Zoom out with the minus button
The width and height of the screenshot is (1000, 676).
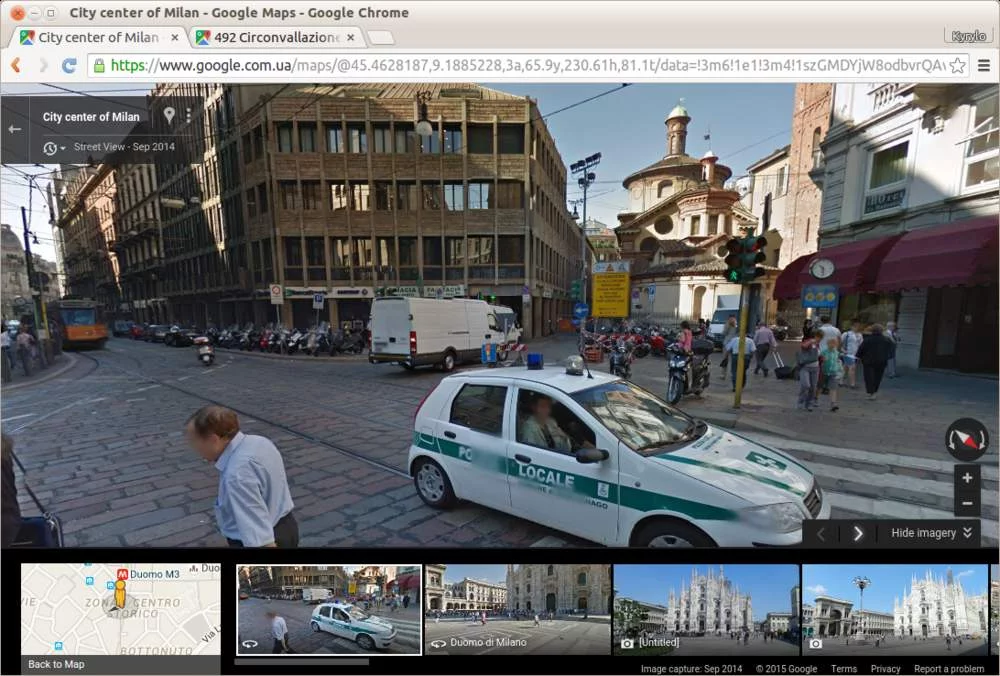[x=966, y=503]
